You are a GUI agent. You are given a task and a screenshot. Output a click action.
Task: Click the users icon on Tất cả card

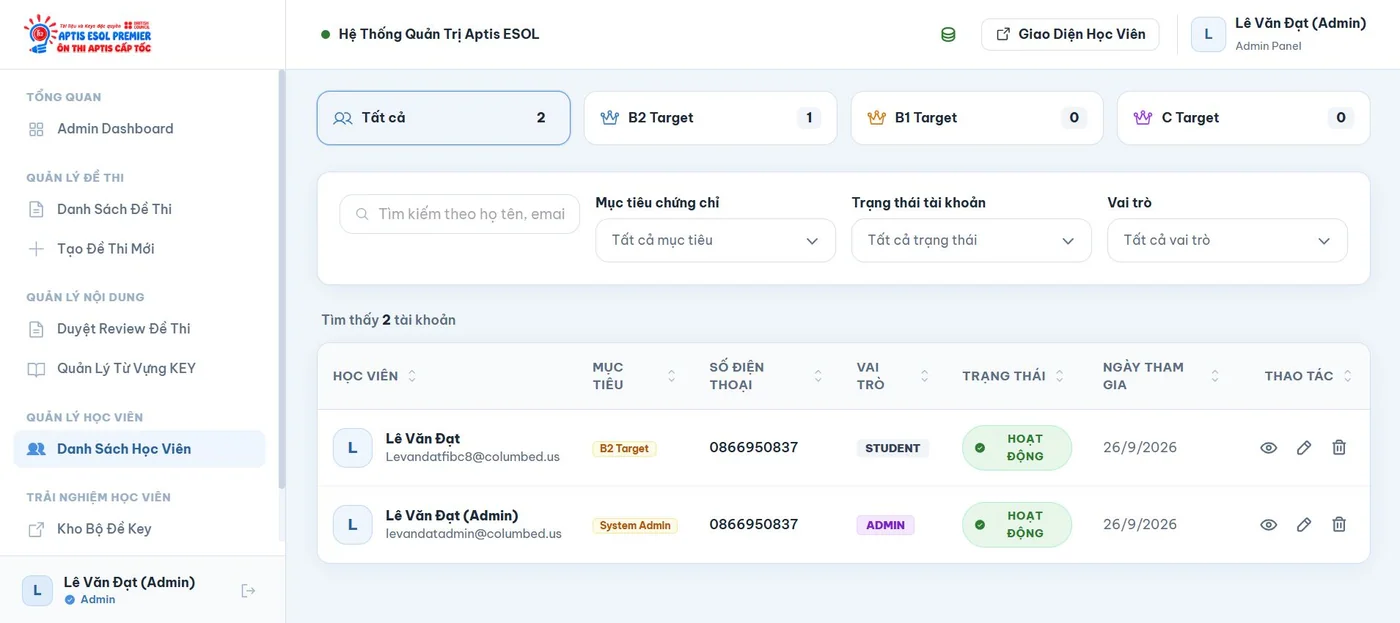click(x=343, y=118)
